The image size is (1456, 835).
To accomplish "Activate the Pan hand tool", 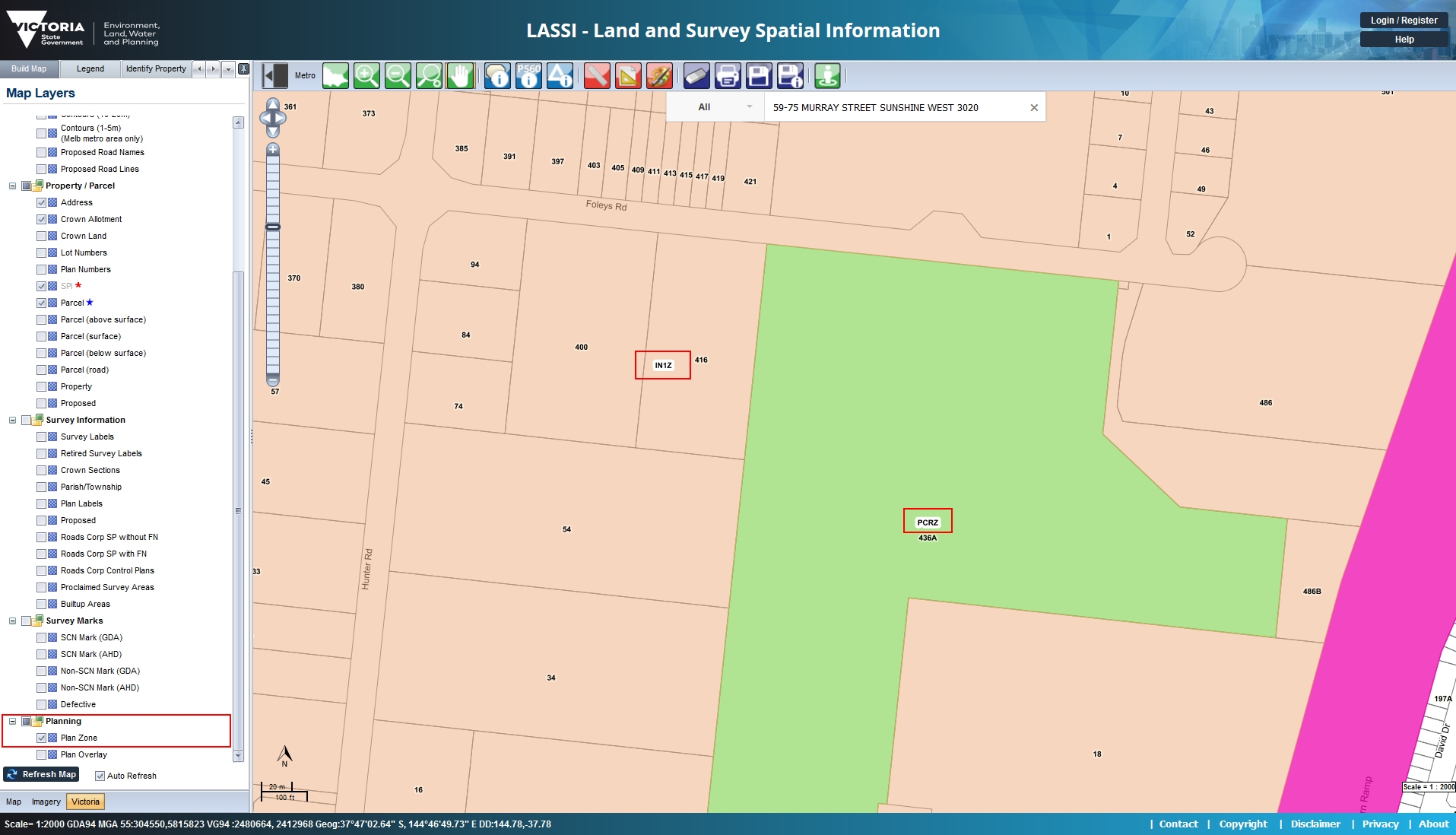I will (460, 75).
